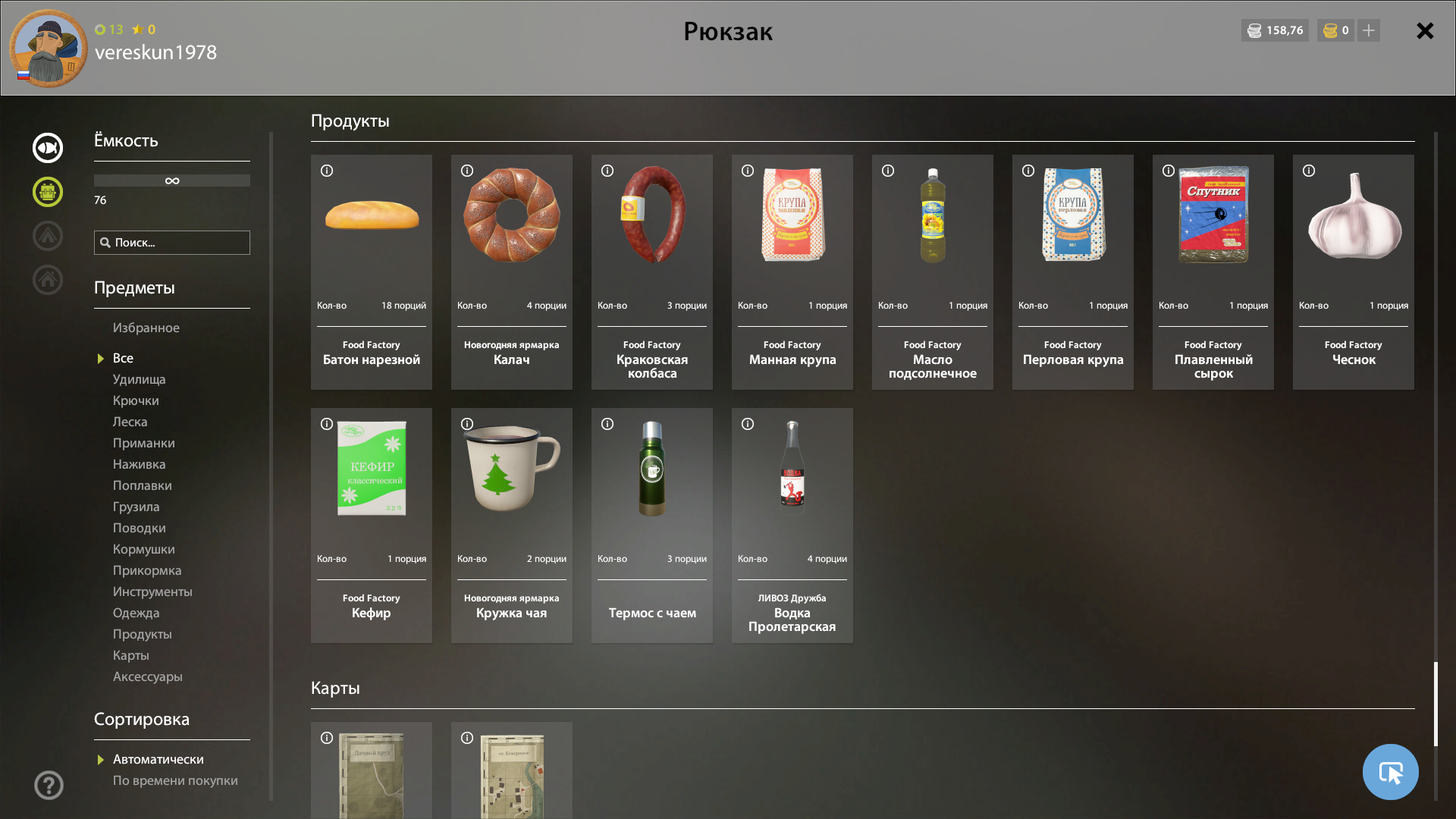Show info for Чеснок item

point(1309,171)
